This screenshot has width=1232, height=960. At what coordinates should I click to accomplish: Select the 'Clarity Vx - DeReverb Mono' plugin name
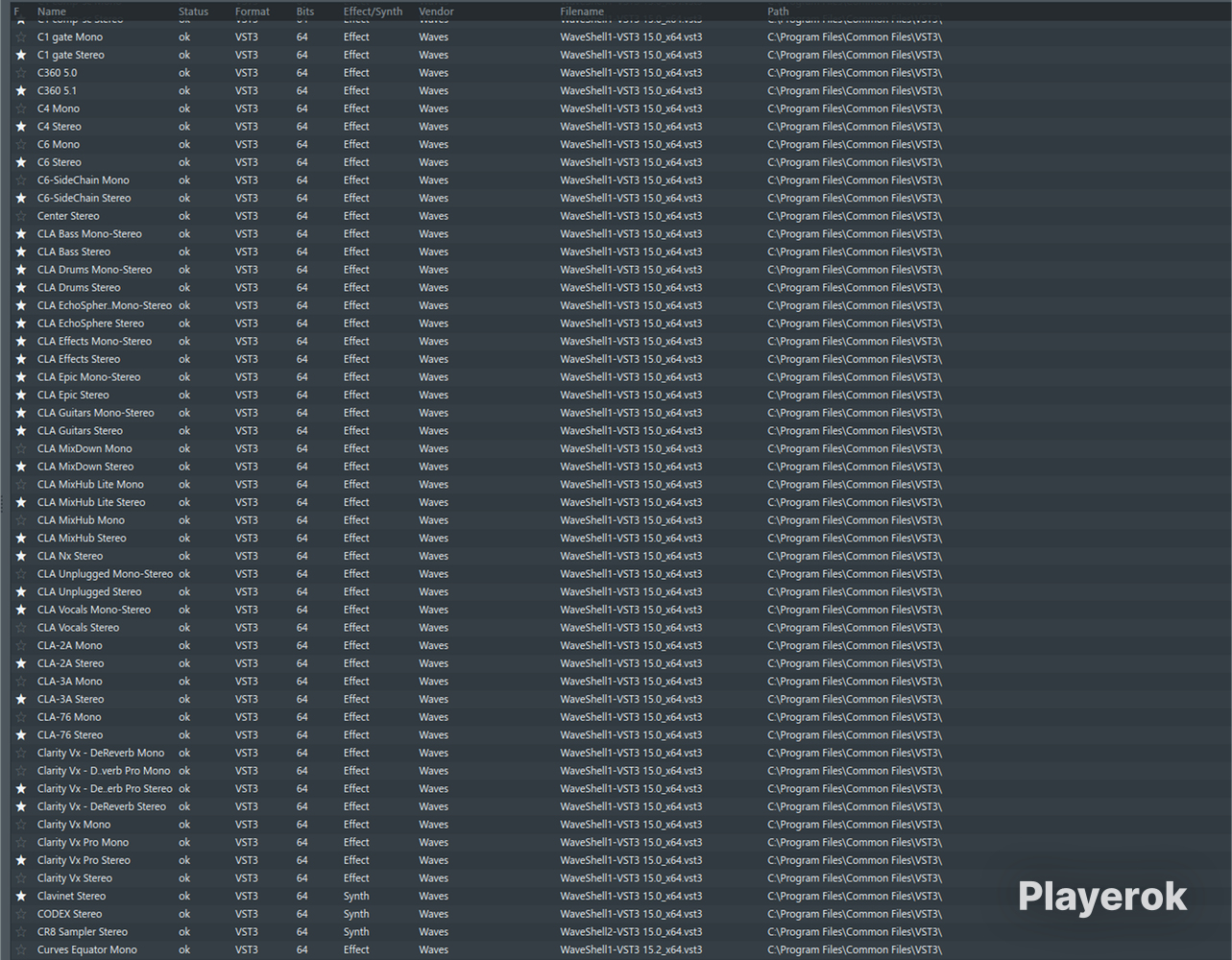coord(101,754)
